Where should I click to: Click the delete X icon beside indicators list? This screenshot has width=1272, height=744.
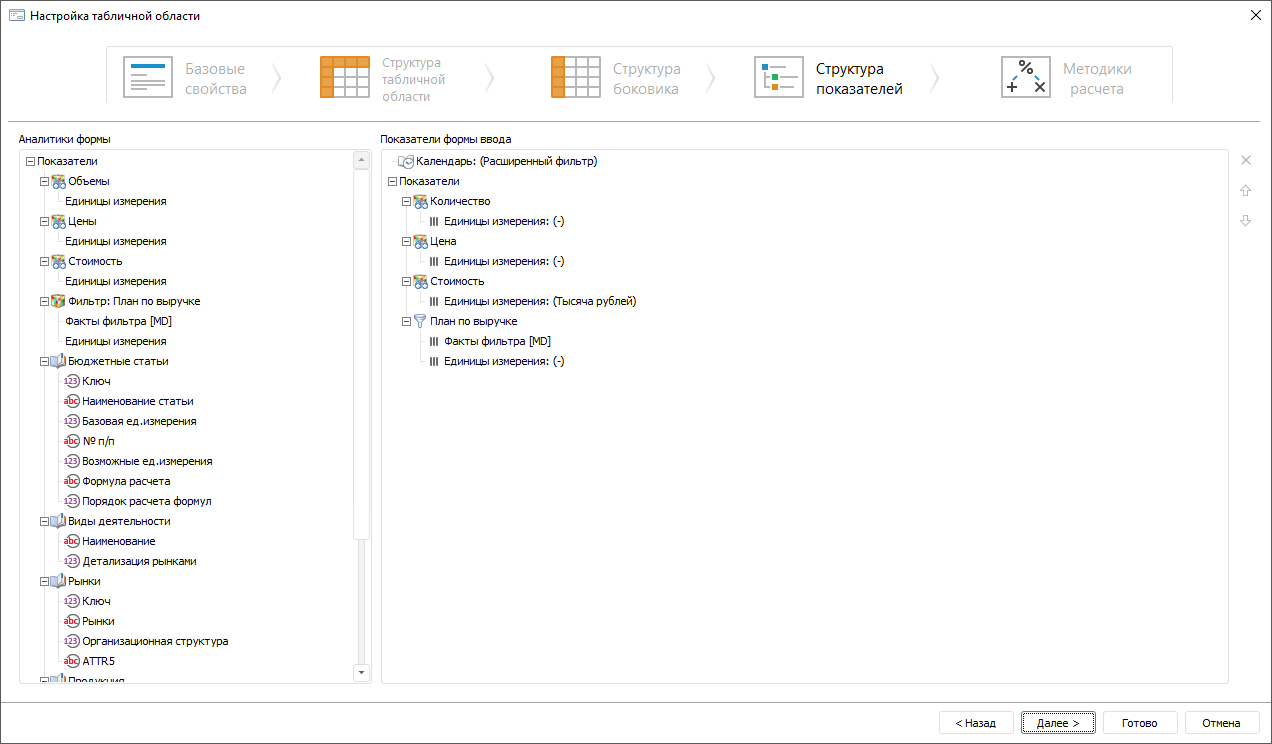[x=1246, y=160]
